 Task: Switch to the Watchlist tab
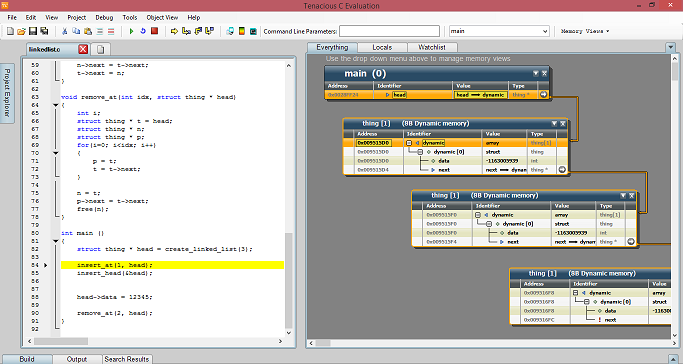click(x=432, y=47)
